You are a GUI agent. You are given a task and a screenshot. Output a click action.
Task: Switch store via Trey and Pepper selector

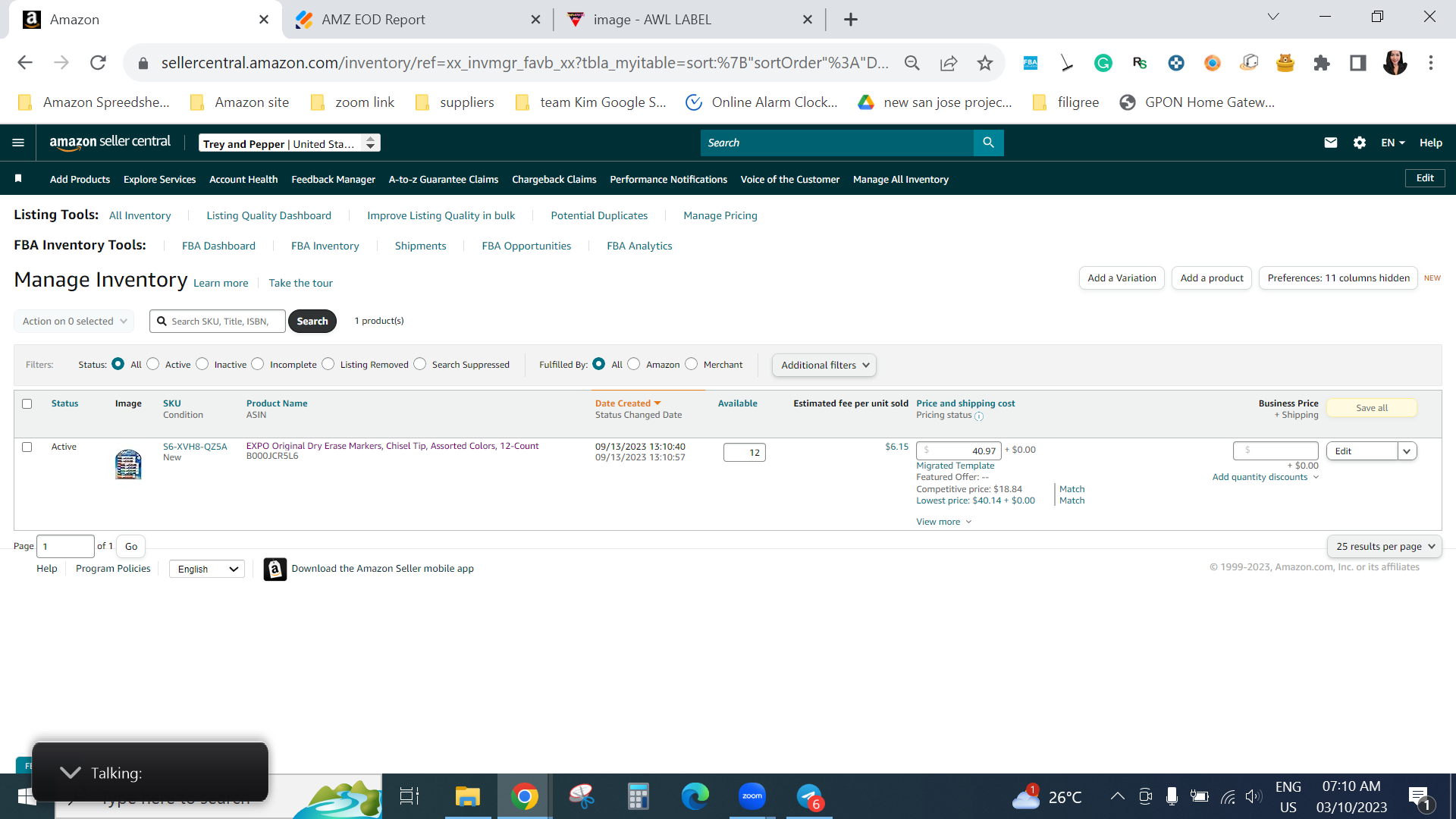(x=290, y=143)
